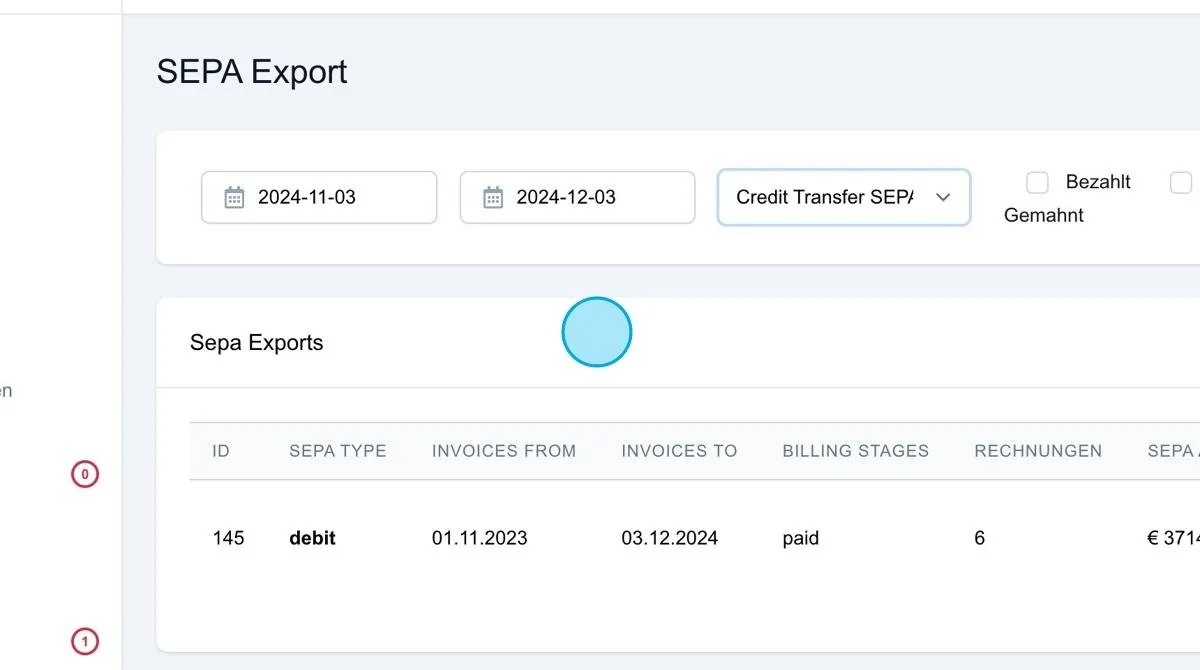Viewport: 1200px width, 670px height.
Task: Click calendar icon in 2024-12-03 date field
Action: click(x=493, y=197)
